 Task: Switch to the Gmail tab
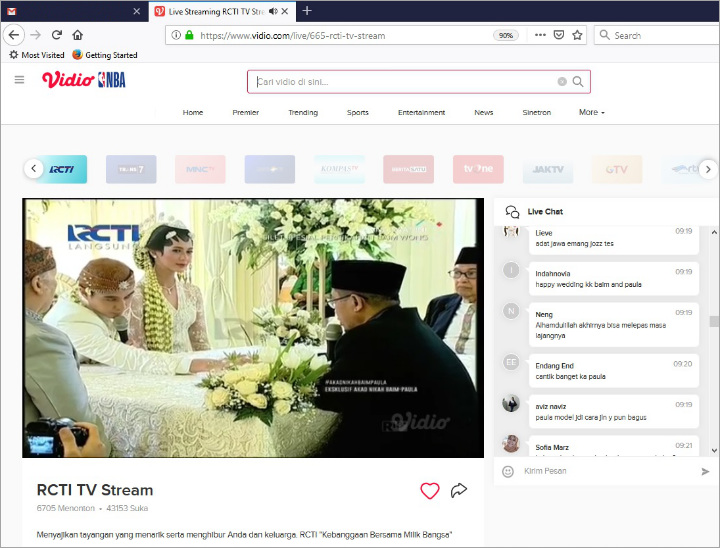(x=73, y=11)
